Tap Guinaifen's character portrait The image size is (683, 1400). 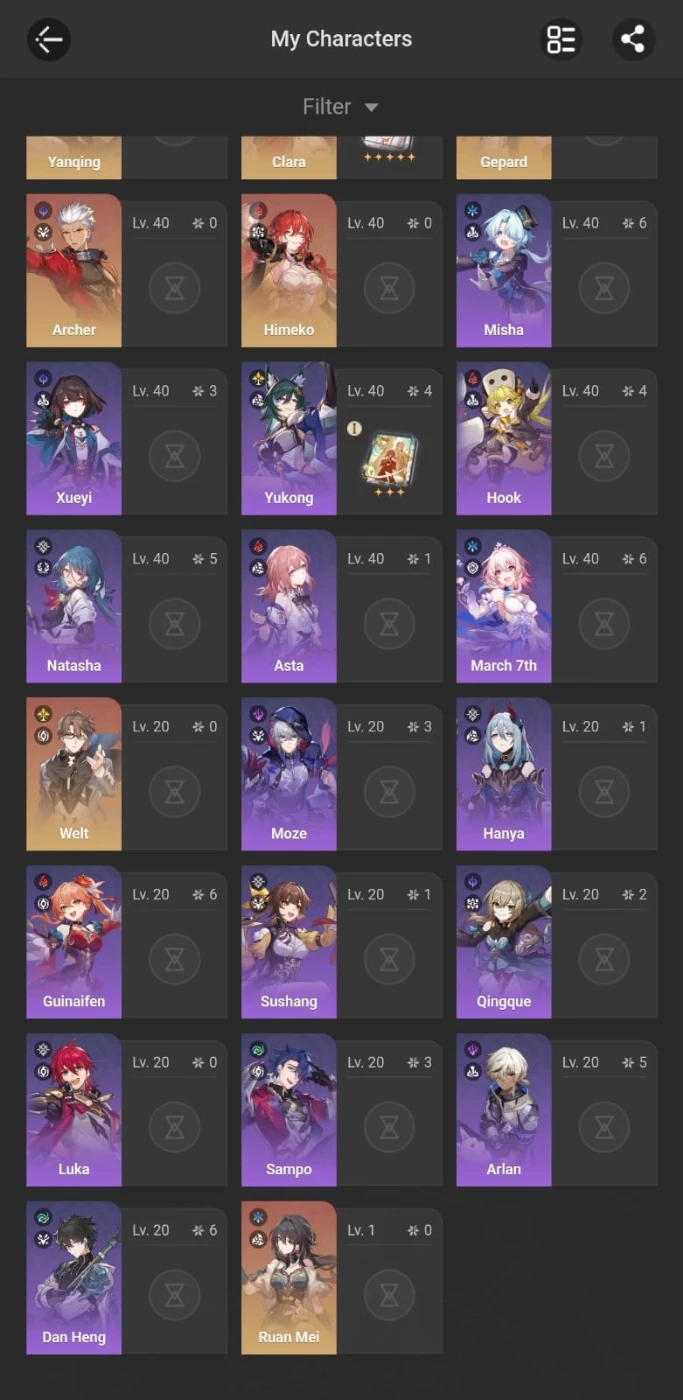pos(74,942)
